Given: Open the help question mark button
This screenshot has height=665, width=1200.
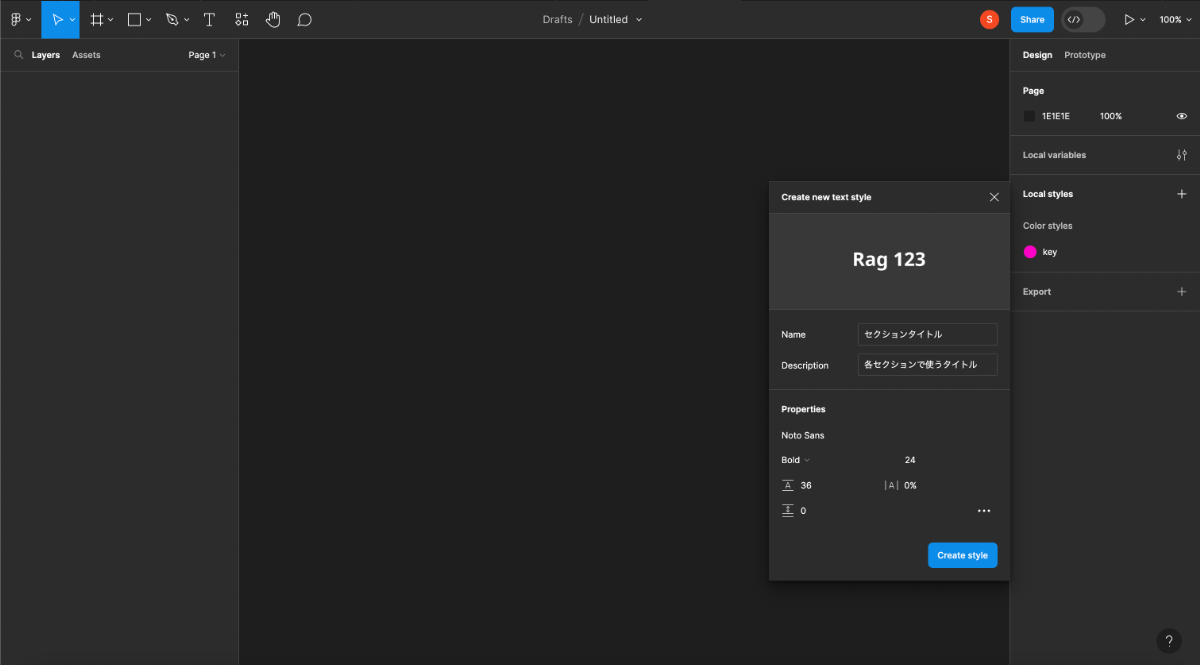Looking at the screenshot, I should coord(1169,641).
